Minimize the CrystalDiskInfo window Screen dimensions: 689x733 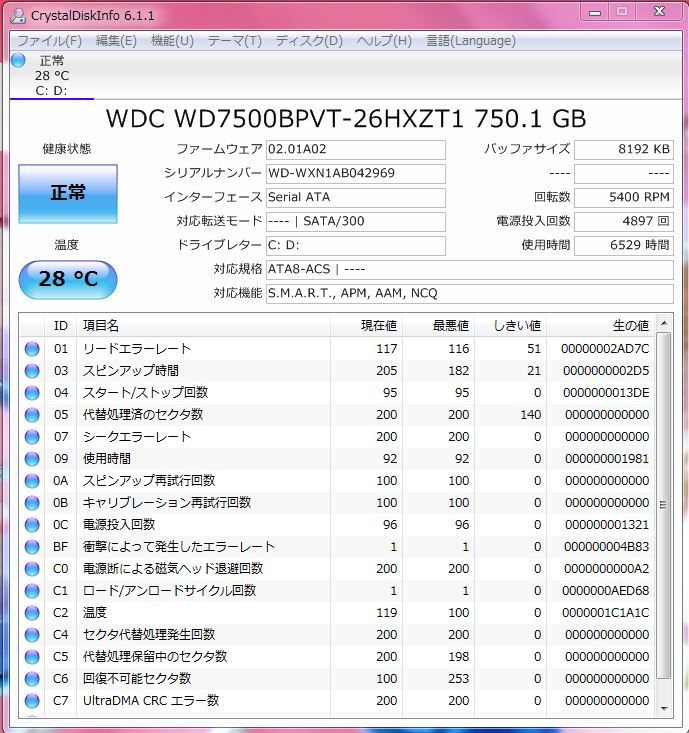pyautogui.click(x=595, y=12)
